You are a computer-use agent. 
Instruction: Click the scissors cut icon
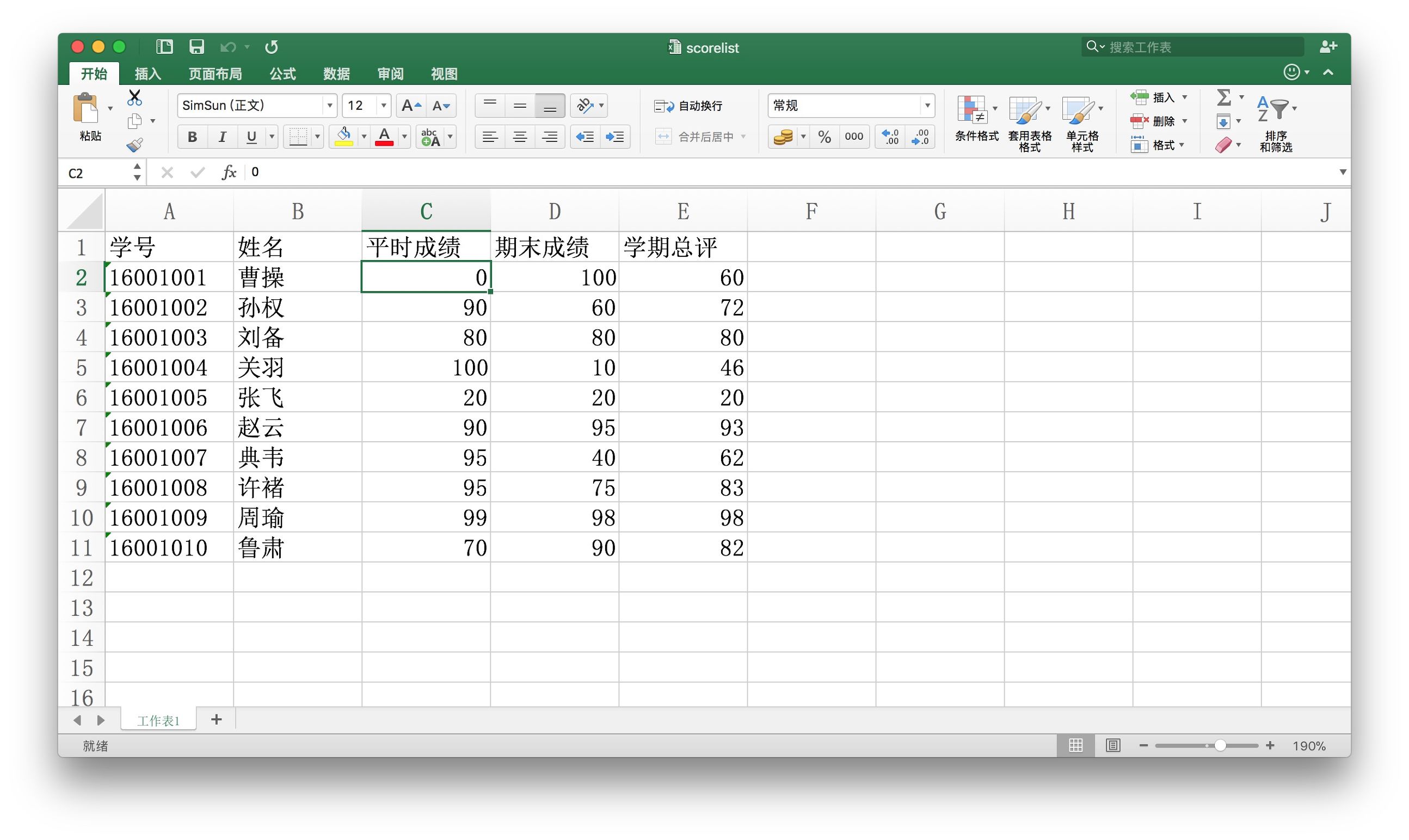(135, 98)
